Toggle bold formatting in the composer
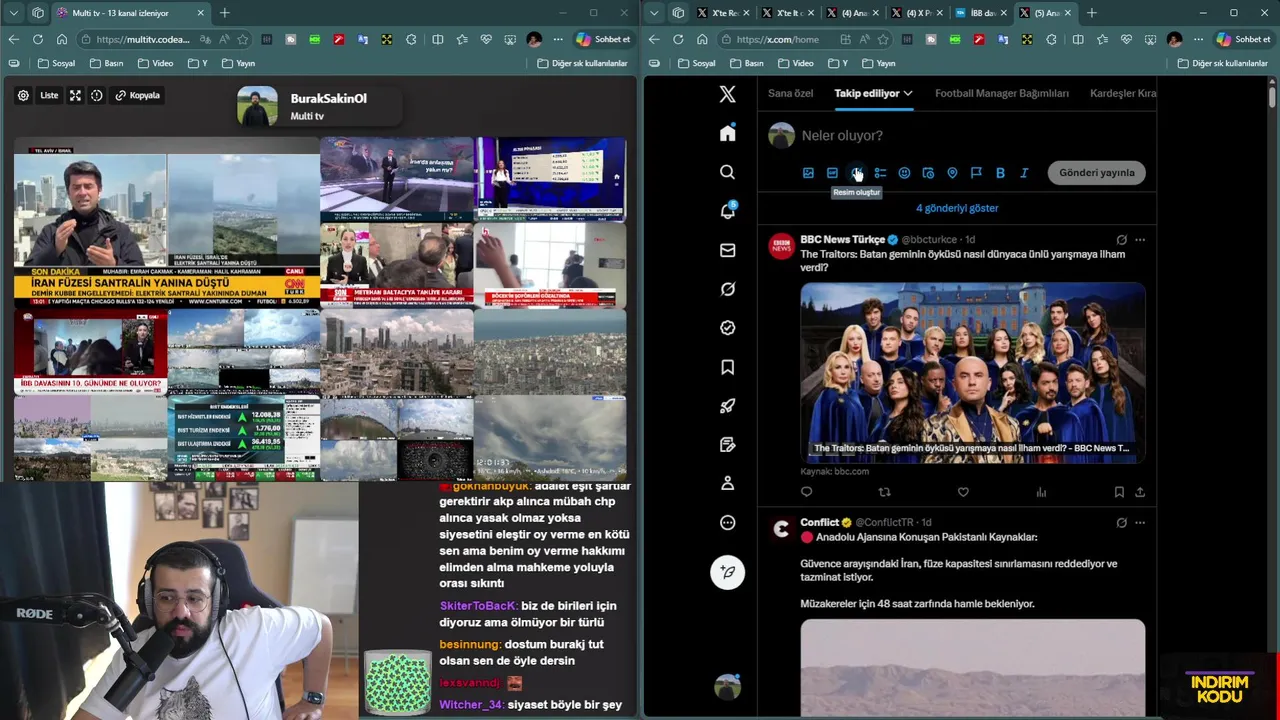This screenshot has height=720, width=1280. pyautogui.click(x=1000, y=173)
